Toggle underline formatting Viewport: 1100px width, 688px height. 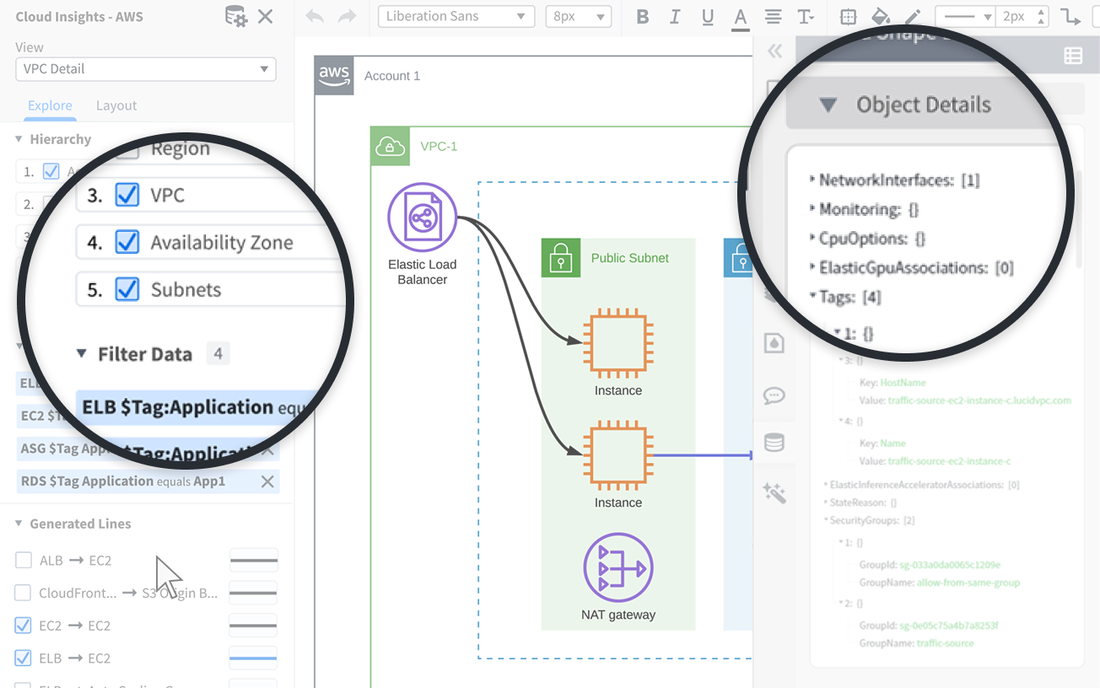click(x=708, y=17)
